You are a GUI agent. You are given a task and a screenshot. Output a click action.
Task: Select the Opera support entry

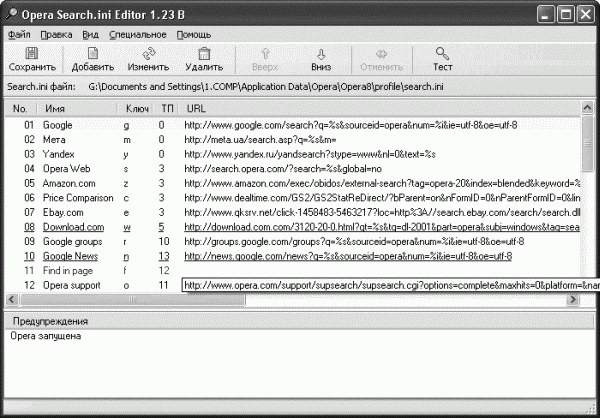(72, 285)
